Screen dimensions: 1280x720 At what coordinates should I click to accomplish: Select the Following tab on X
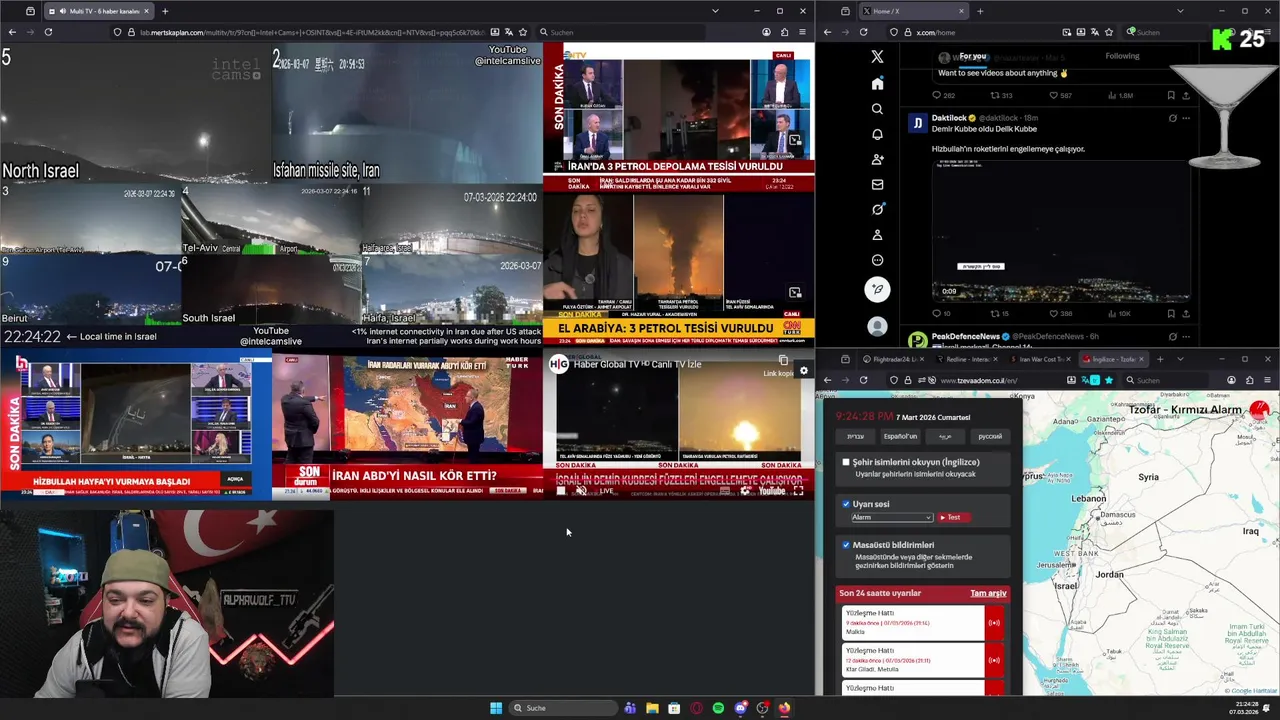[1122, 56]
